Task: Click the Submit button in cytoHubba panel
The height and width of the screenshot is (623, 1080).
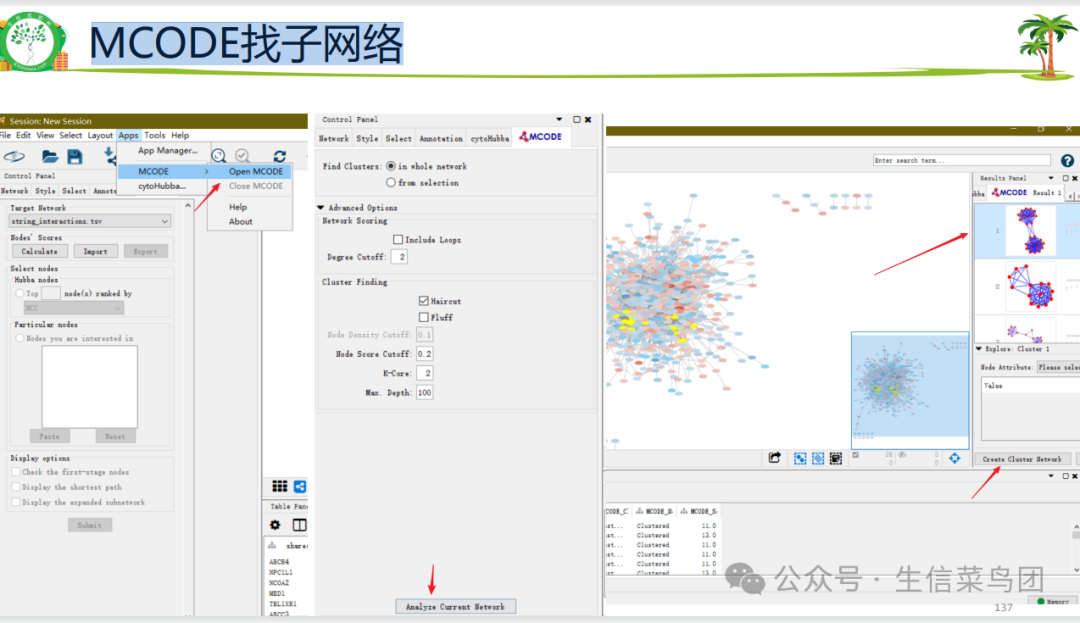Action: 90,525
